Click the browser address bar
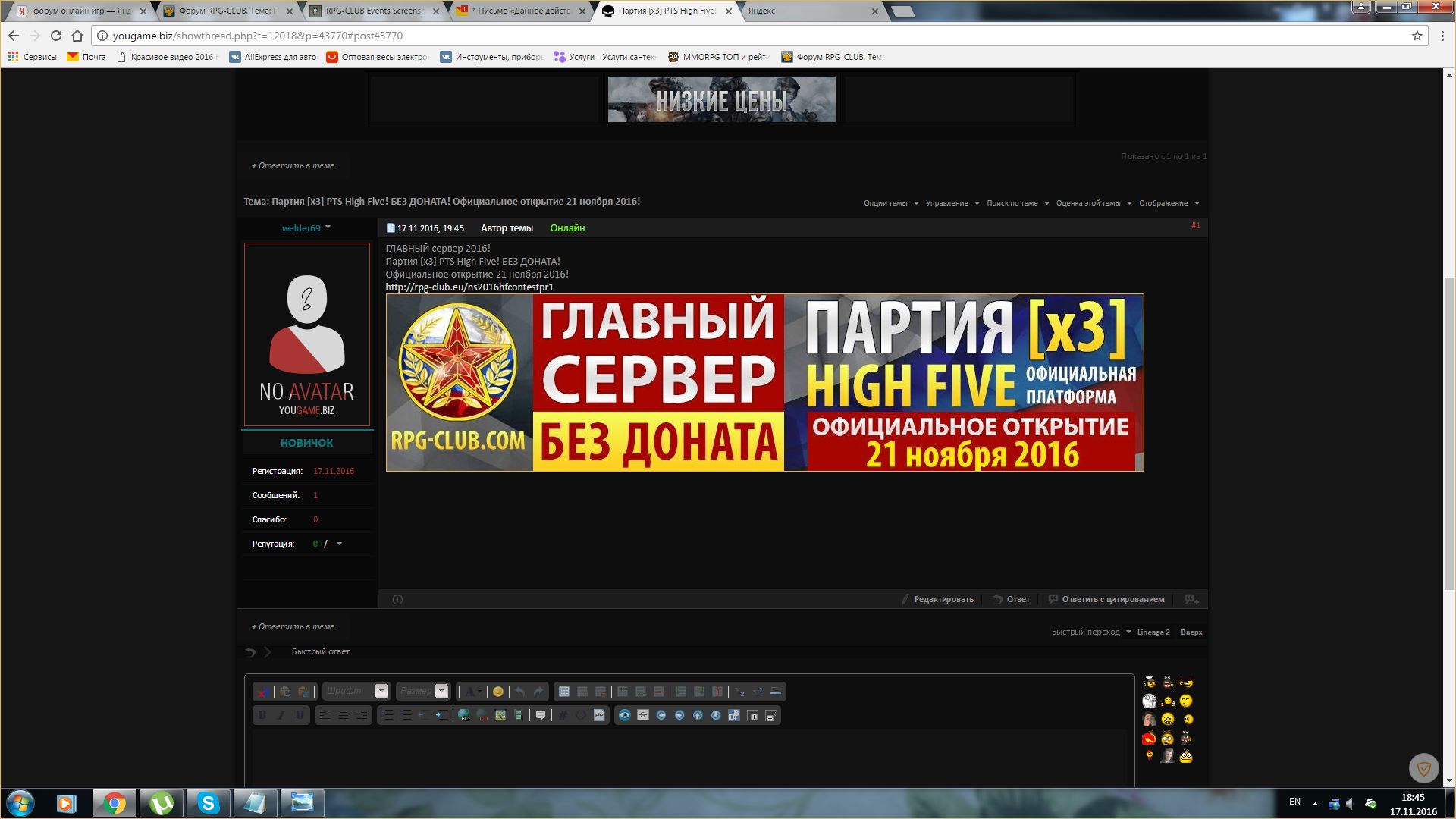The image size is (1456, 819). pyautogui.click(x=758, y=36)
